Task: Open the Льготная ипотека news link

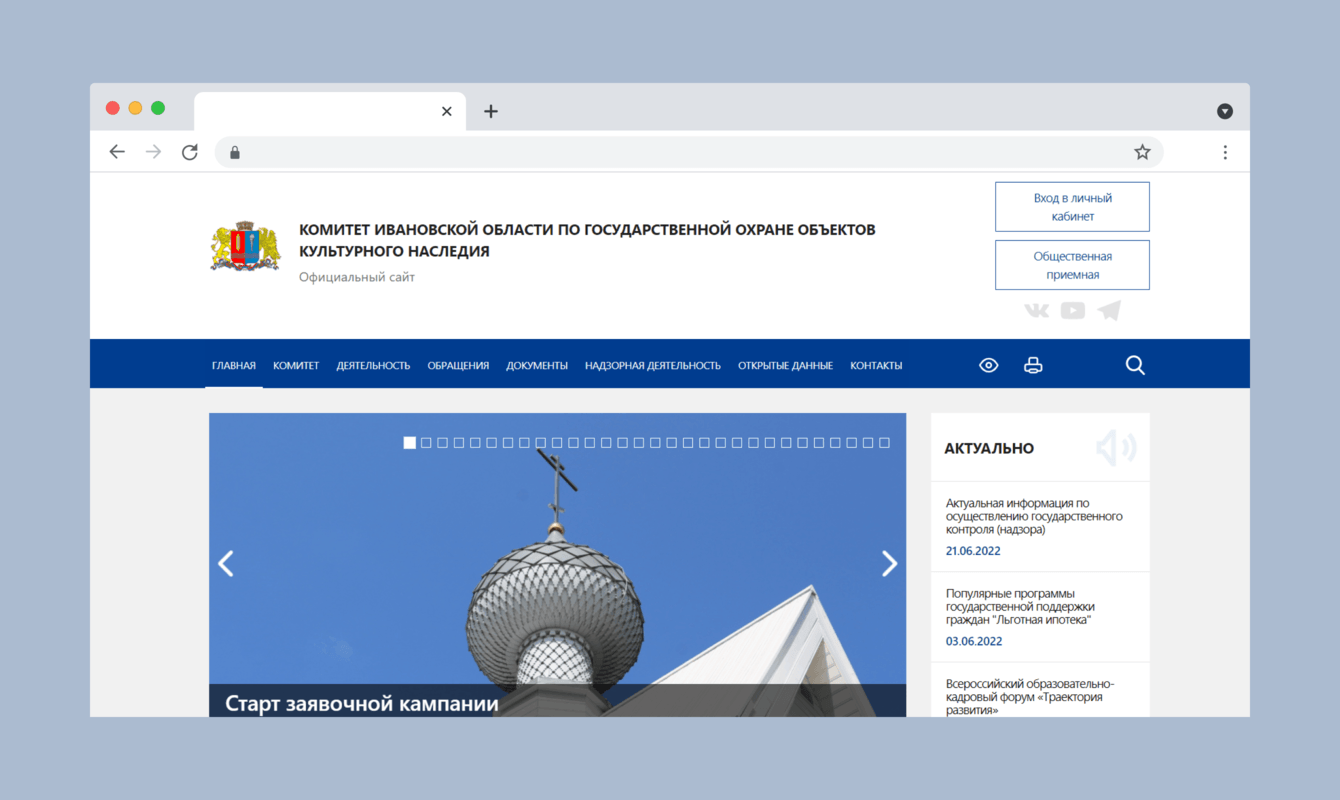Action: coord(1021,606)
